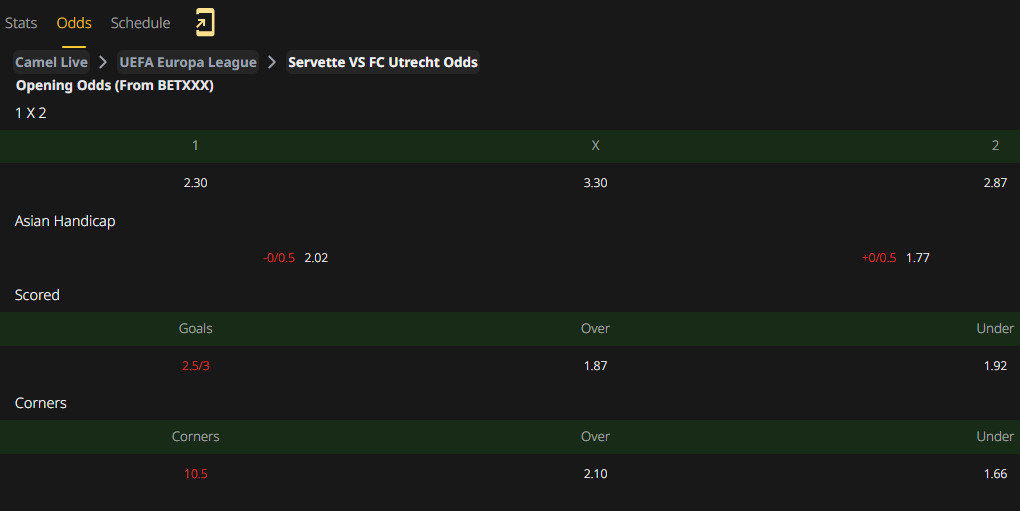Go to Camel Live breadcrumb

pyautogui.click(x=51, y=62)
